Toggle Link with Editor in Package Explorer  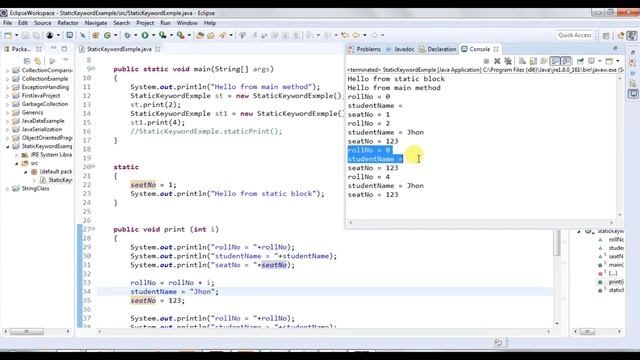click(x=38, y=61)
